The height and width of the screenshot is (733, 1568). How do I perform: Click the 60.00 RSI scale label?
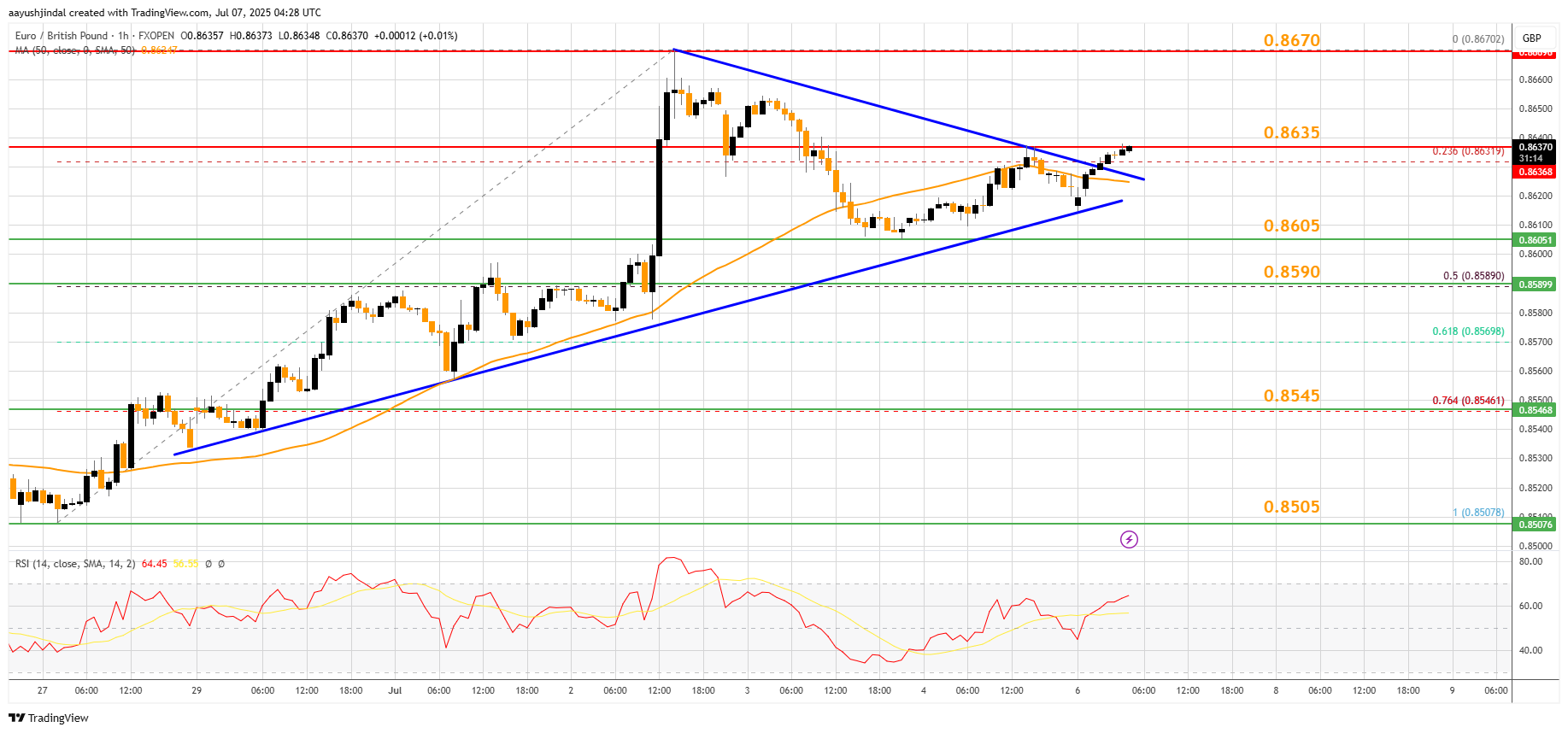pos(1530,606)
